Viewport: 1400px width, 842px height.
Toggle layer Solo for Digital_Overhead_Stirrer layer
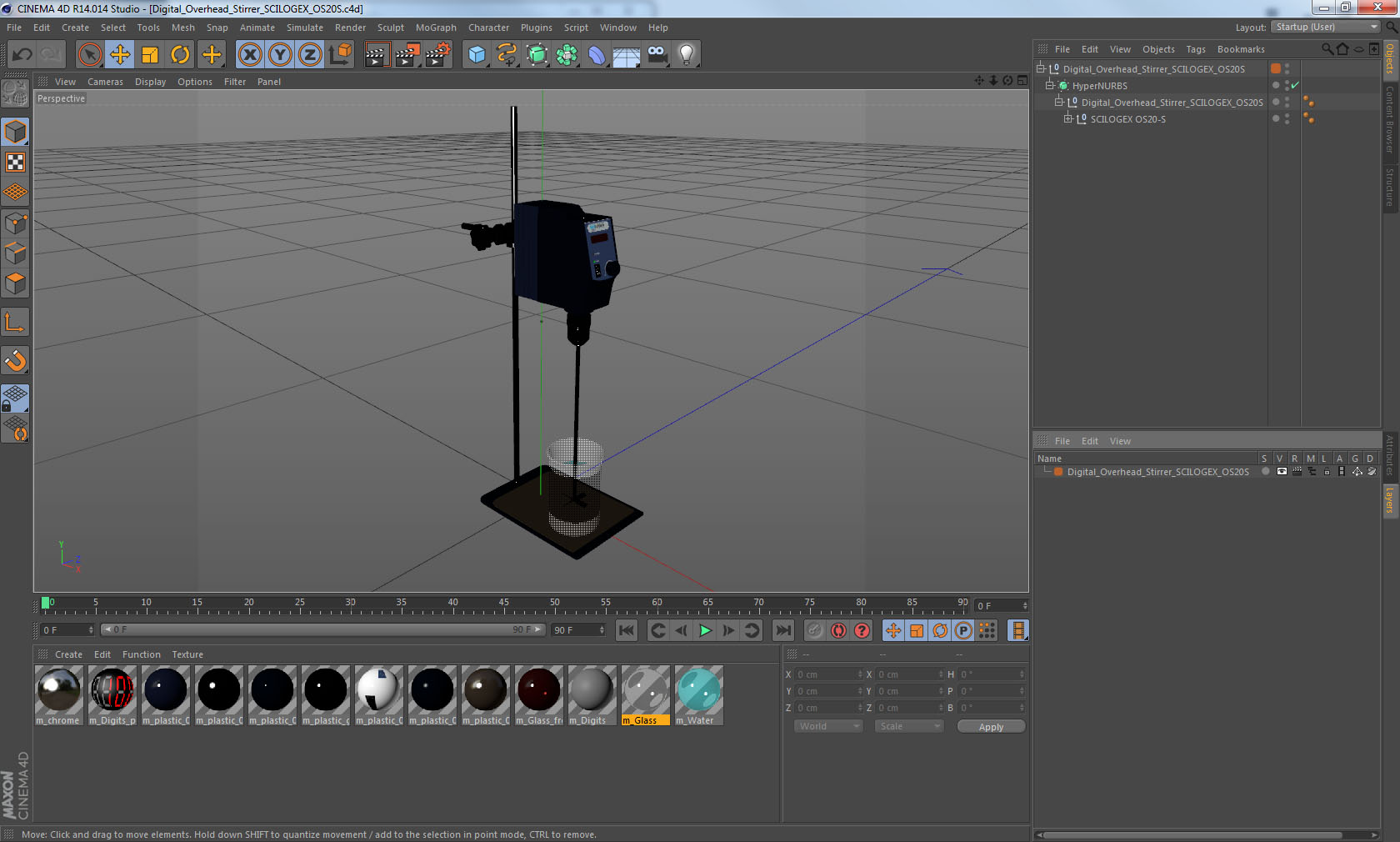point(1265,472)
